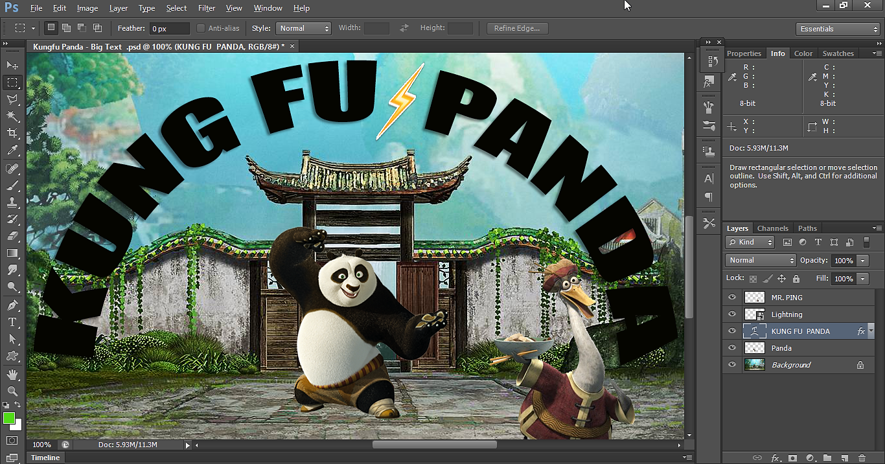The width and height of the screenshot is (886, 466).
Task: Hide the Background layer
Action: point(732,365)
